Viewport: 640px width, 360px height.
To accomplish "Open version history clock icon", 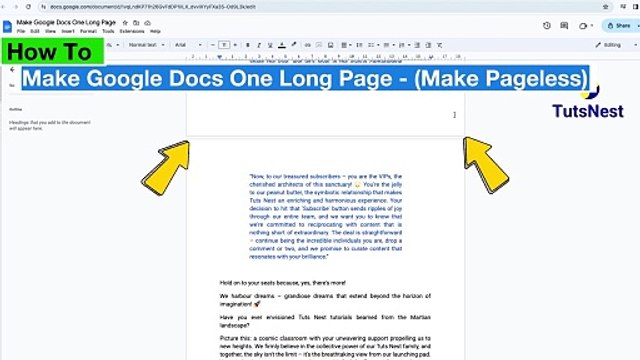I will pyautogui.click(x=547, y=26).
